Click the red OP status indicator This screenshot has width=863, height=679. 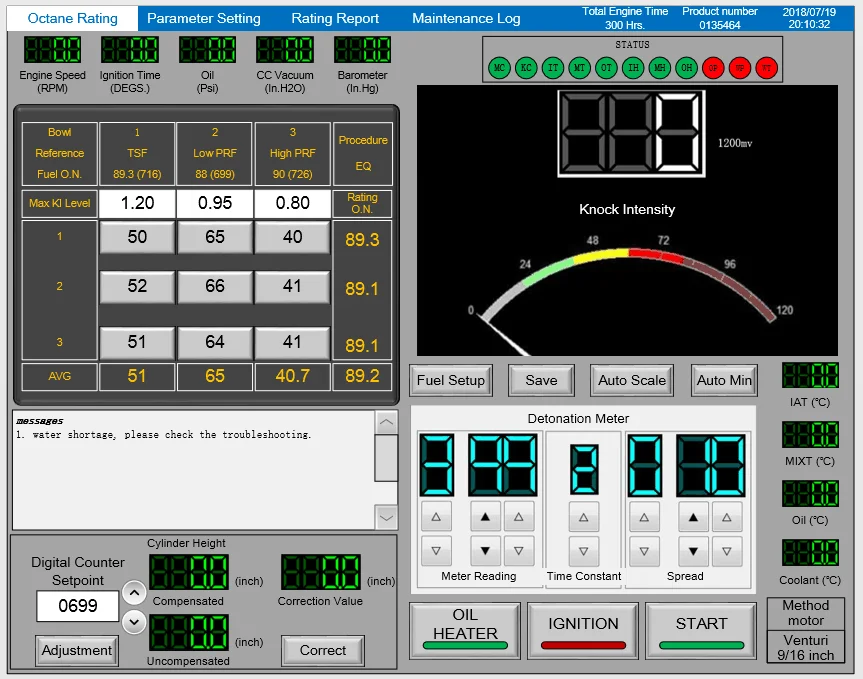click(712, 68)
